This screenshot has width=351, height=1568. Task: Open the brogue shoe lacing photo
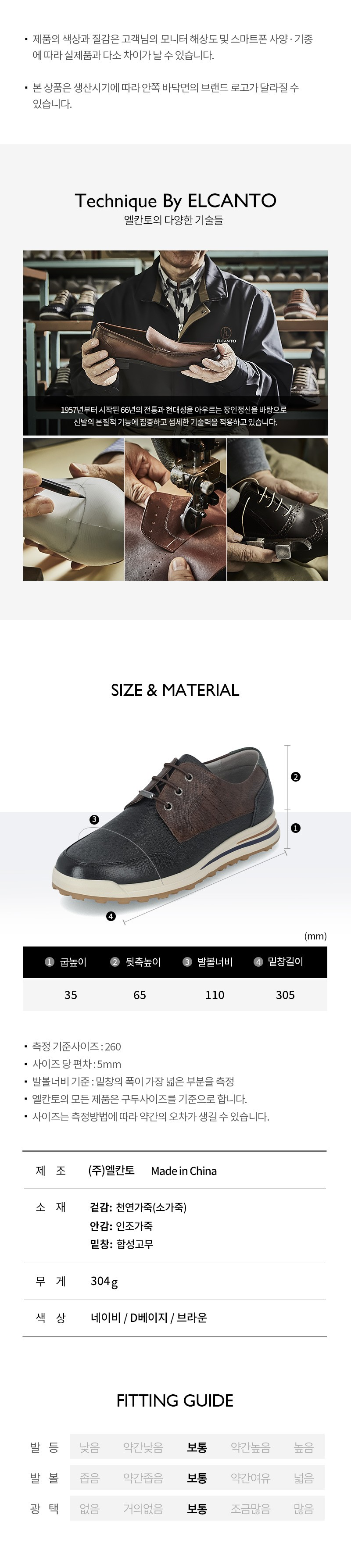tap(277, 510)
